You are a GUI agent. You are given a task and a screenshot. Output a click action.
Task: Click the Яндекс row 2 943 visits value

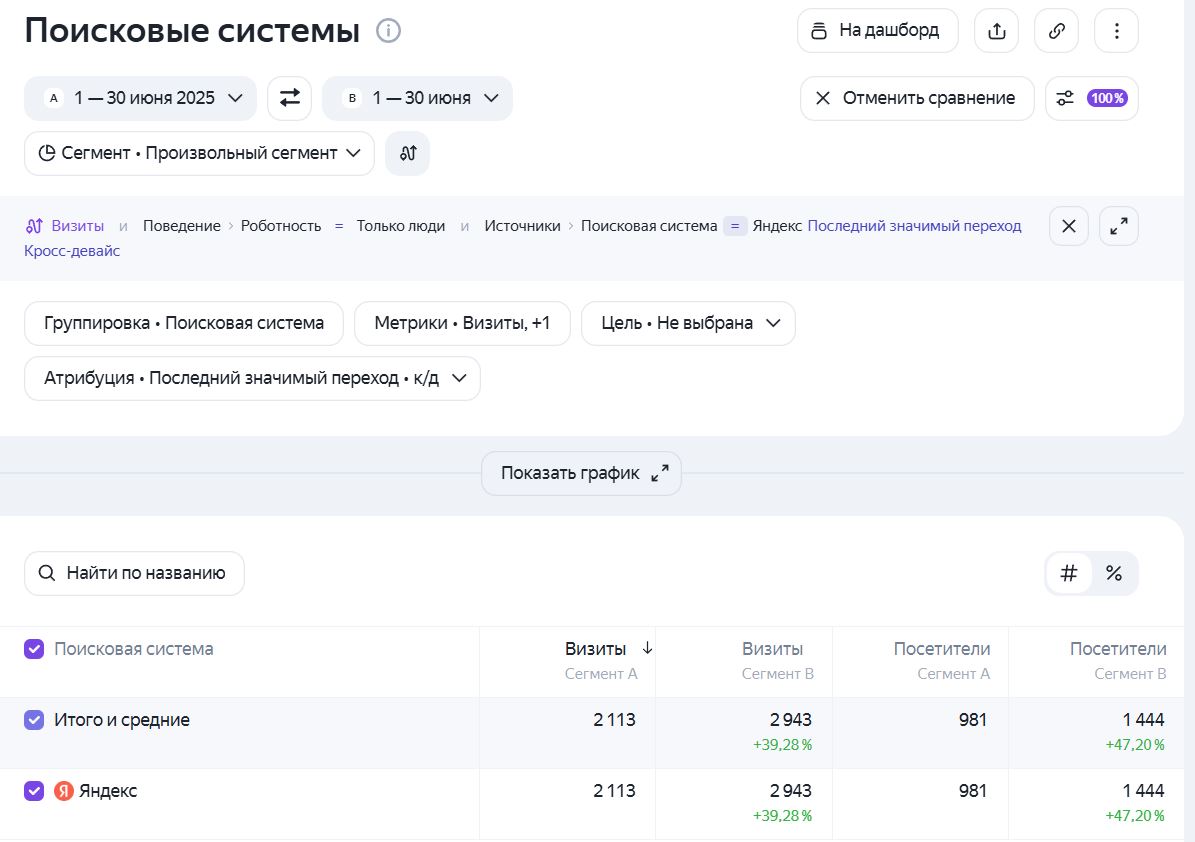point(790,791)
